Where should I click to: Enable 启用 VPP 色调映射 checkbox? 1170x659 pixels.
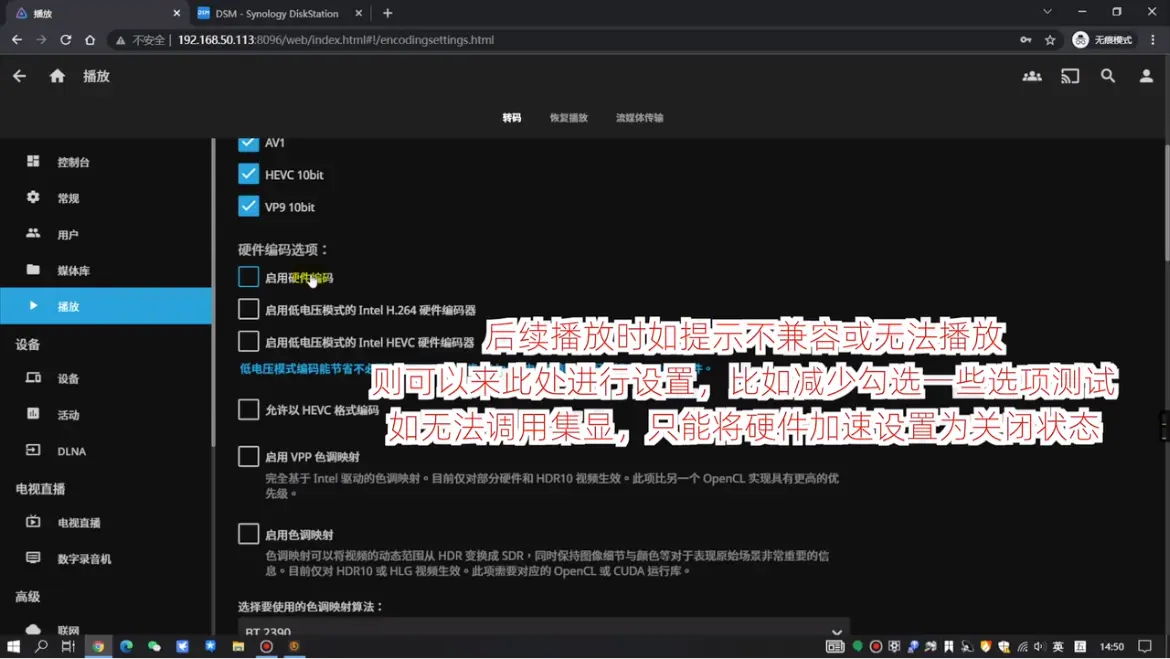248,456
